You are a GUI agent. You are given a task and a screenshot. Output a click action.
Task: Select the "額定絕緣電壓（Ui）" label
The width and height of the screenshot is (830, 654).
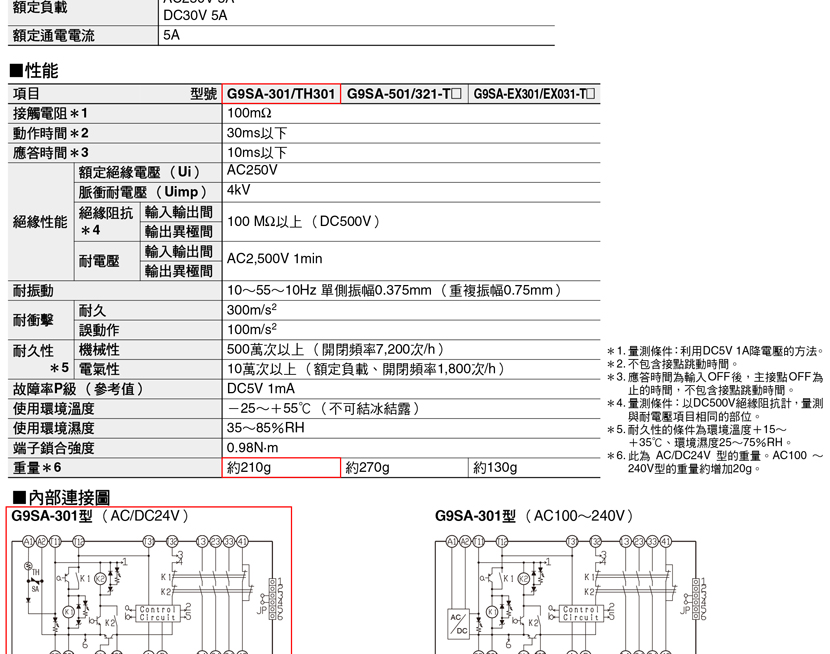pyautogui.click(x=140, y=172)
